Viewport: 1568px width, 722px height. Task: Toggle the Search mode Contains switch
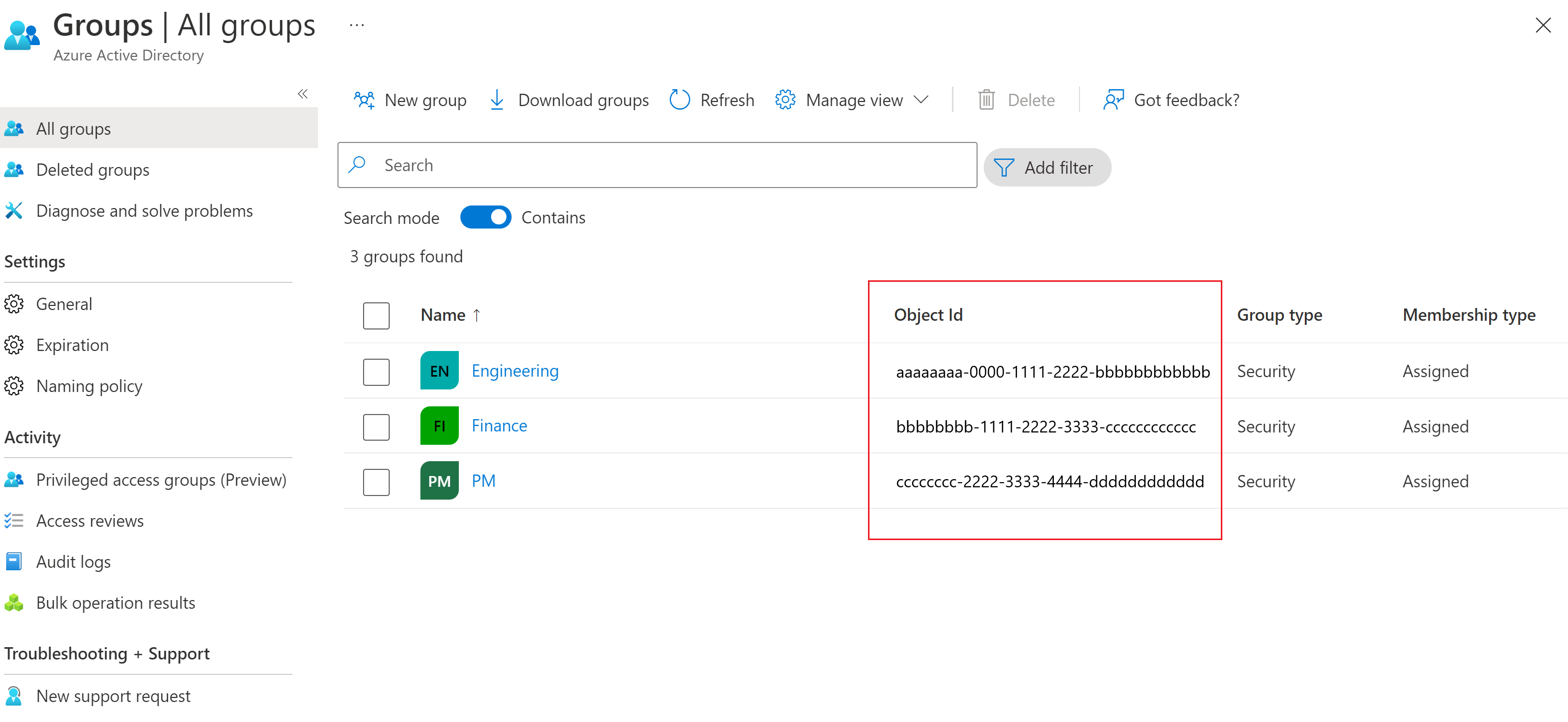click(485, 217)
